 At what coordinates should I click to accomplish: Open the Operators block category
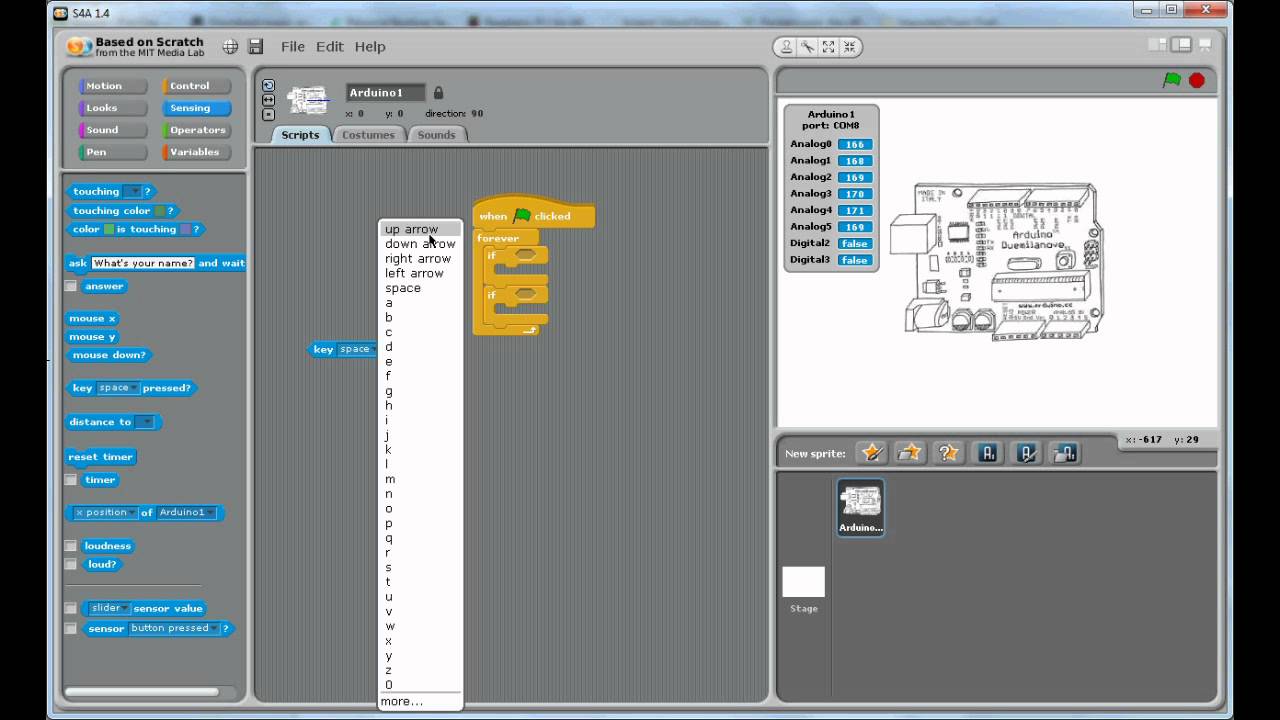(197, 130)
